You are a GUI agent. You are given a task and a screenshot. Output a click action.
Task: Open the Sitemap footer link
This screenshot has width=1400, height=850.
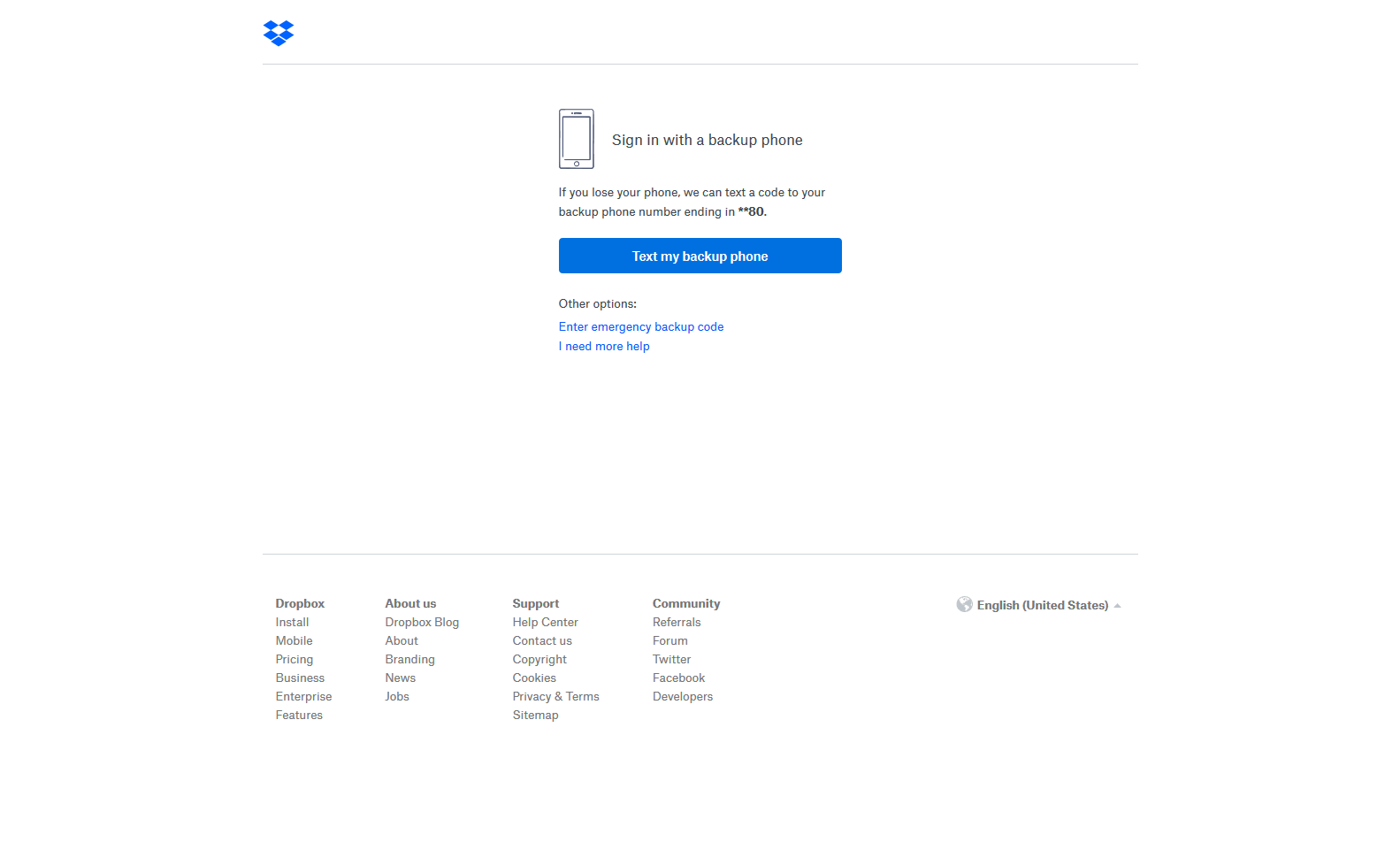[535, 715]
